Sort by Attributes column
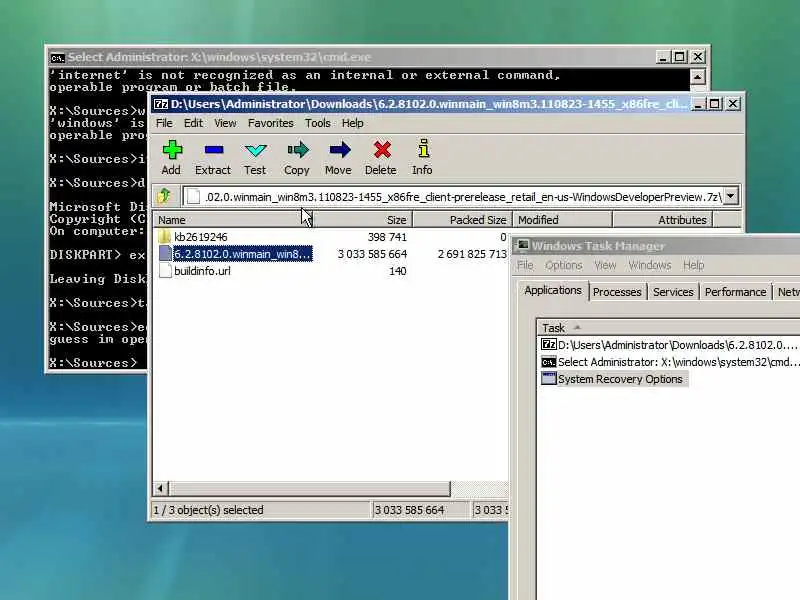 tap(662, 220)
